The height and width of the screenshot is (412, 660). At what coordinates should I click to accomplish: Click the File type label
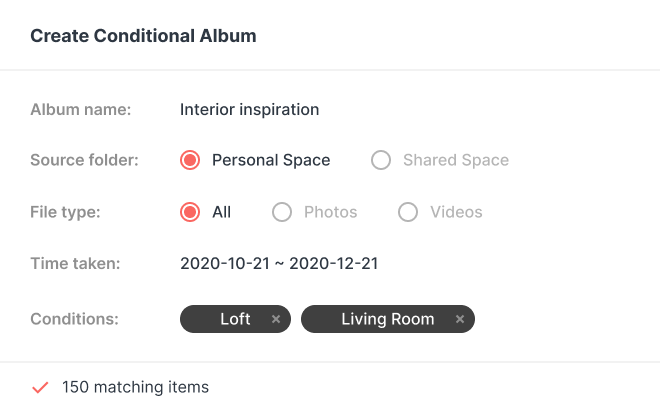66,212
